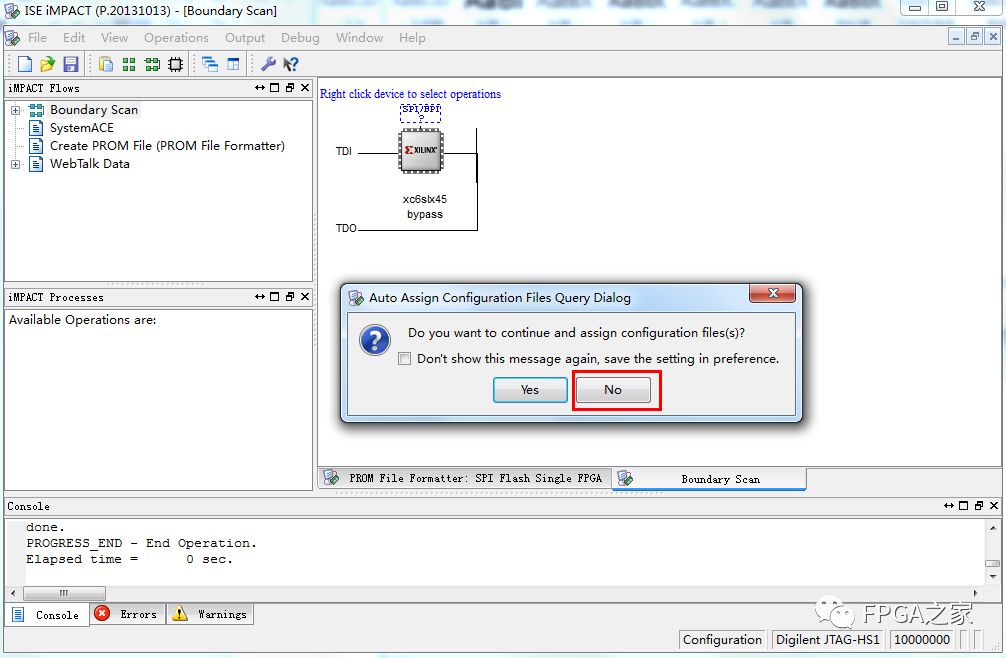Click the green four-squares grid toolbar icon
Image resolution: width=1006 pixels, height=658 pixels.
(129, 63)
